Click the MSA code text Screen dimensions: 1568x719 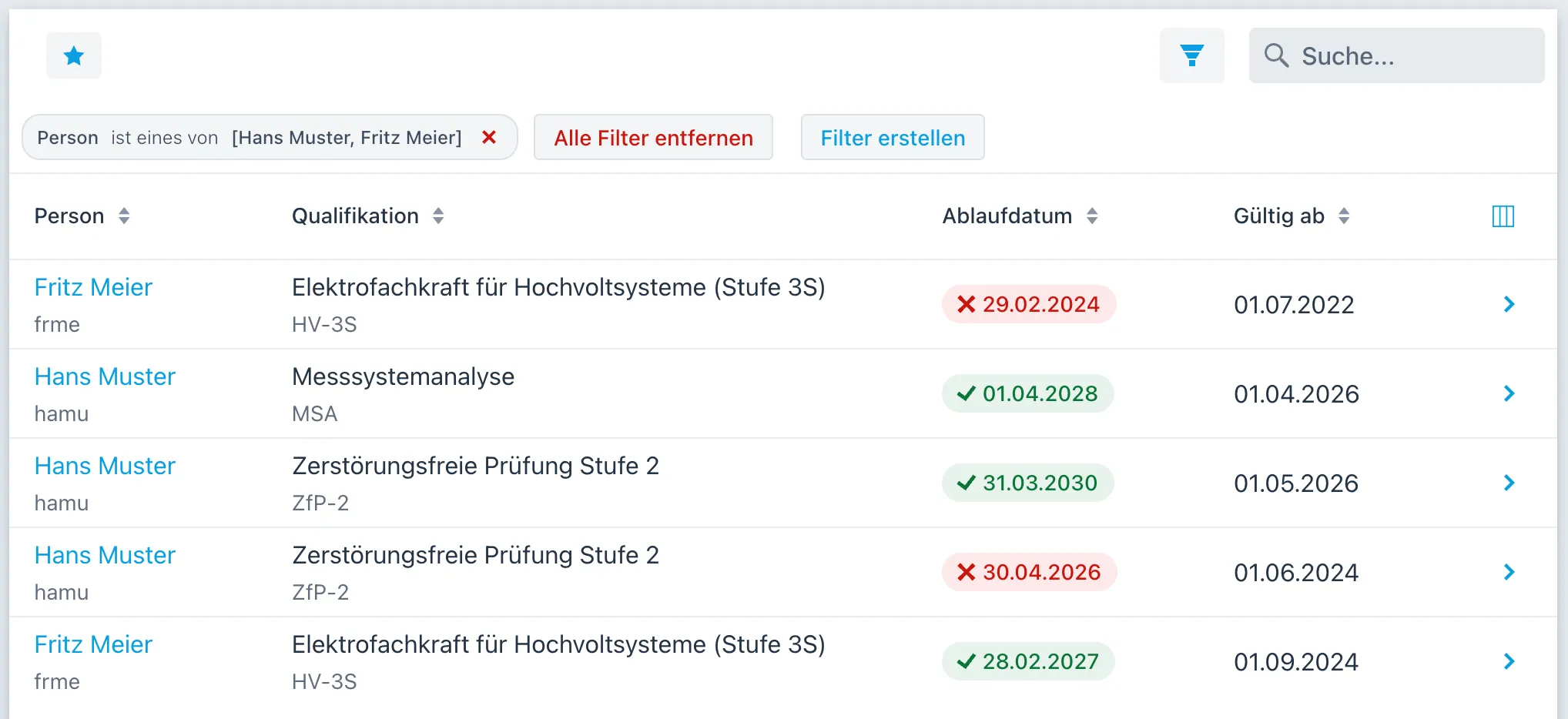(x=314, y=413)
